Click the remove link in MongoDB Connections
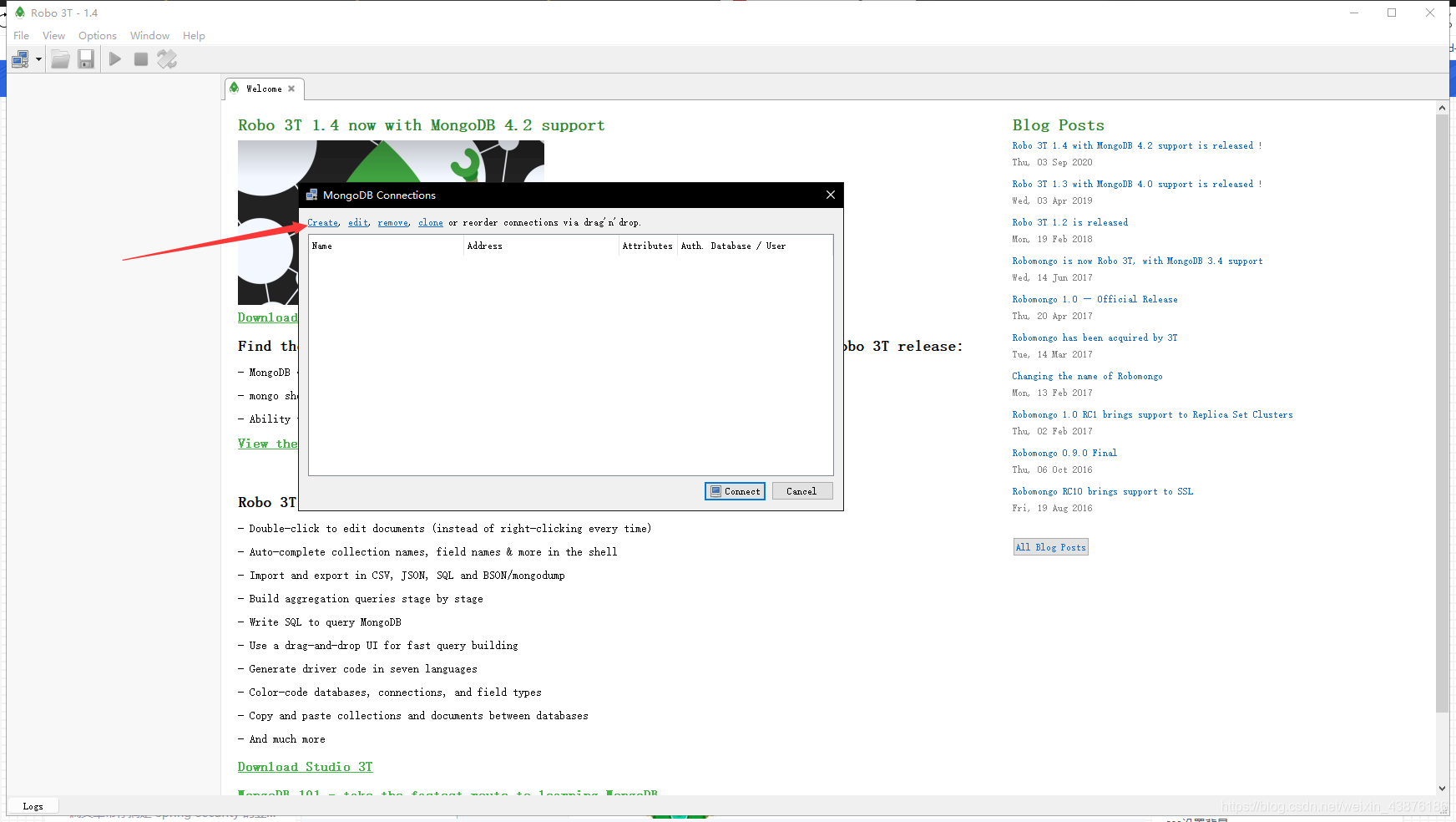Viewport: 1456px width, 822px height. click(393, 223)
